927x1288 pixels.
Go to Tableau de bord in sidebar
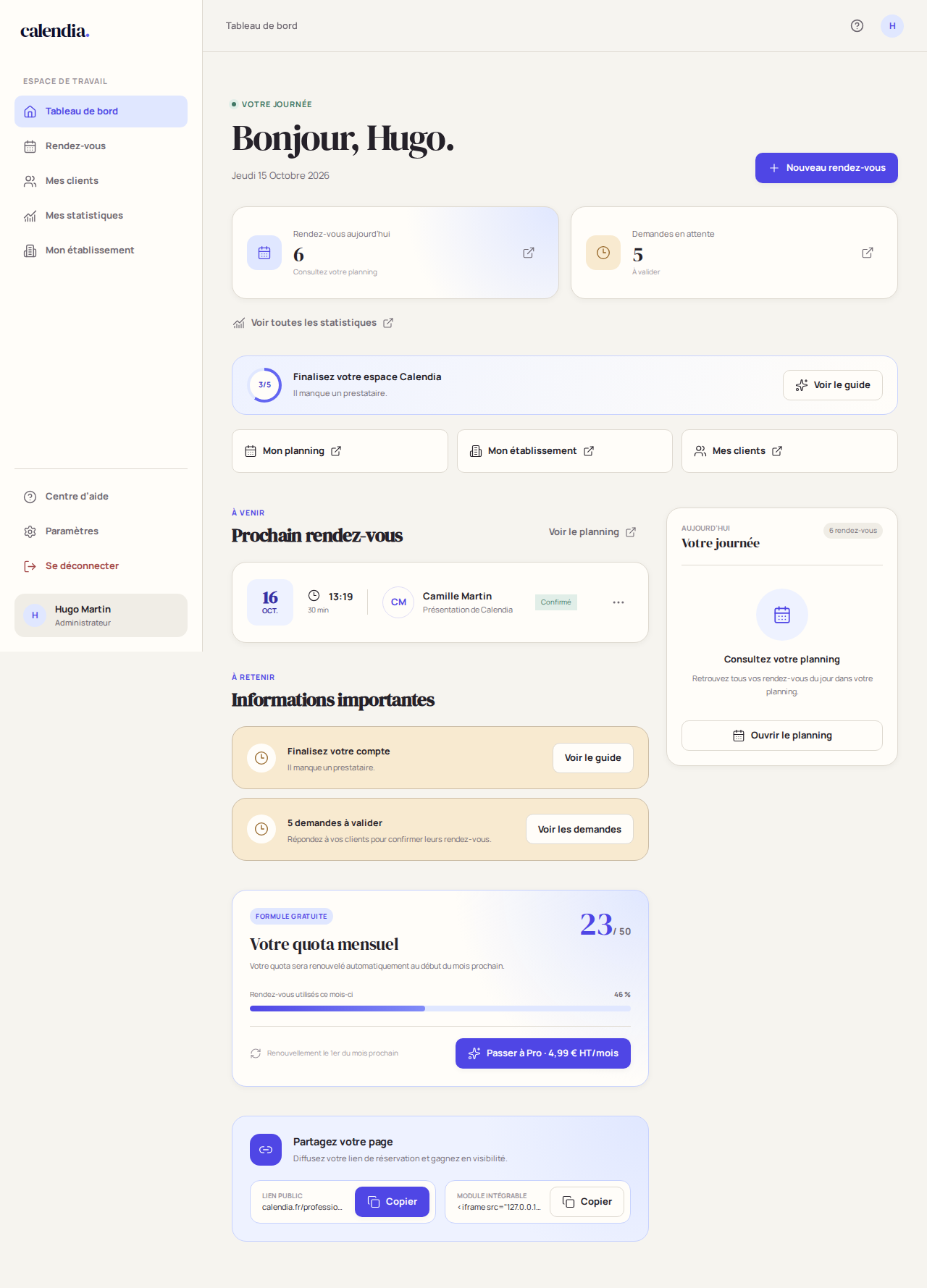pos(101,111)
